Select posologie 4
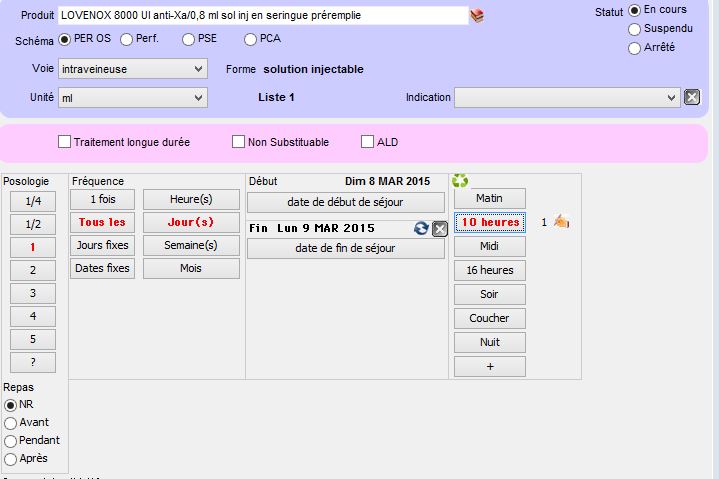Screen dimensions: 719x479 point(33,316)
